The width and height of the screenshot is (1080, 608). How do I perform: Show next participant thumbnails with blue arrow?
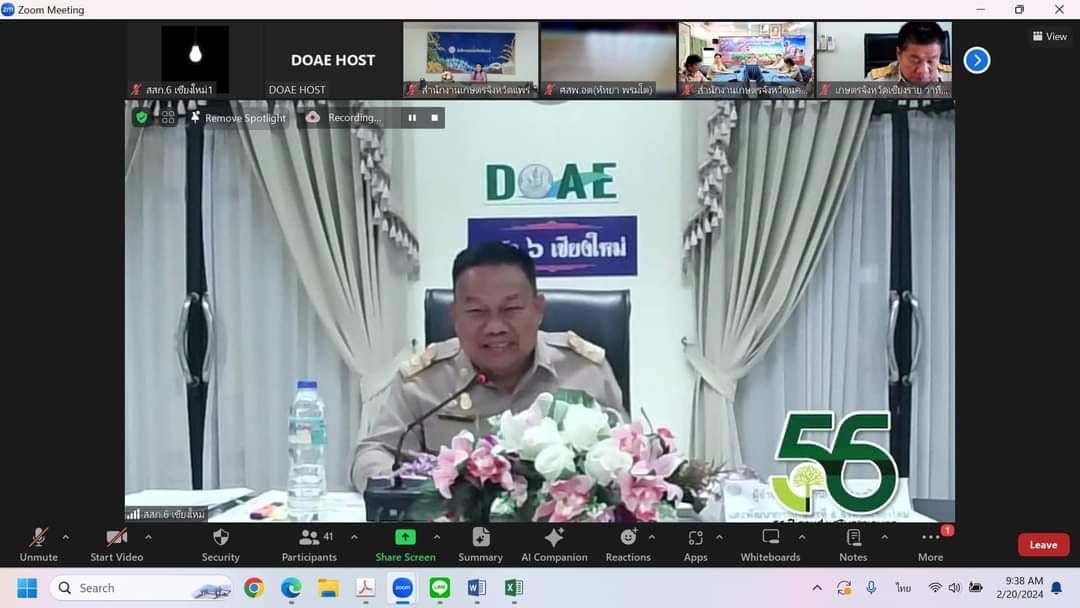pos(976,60)
